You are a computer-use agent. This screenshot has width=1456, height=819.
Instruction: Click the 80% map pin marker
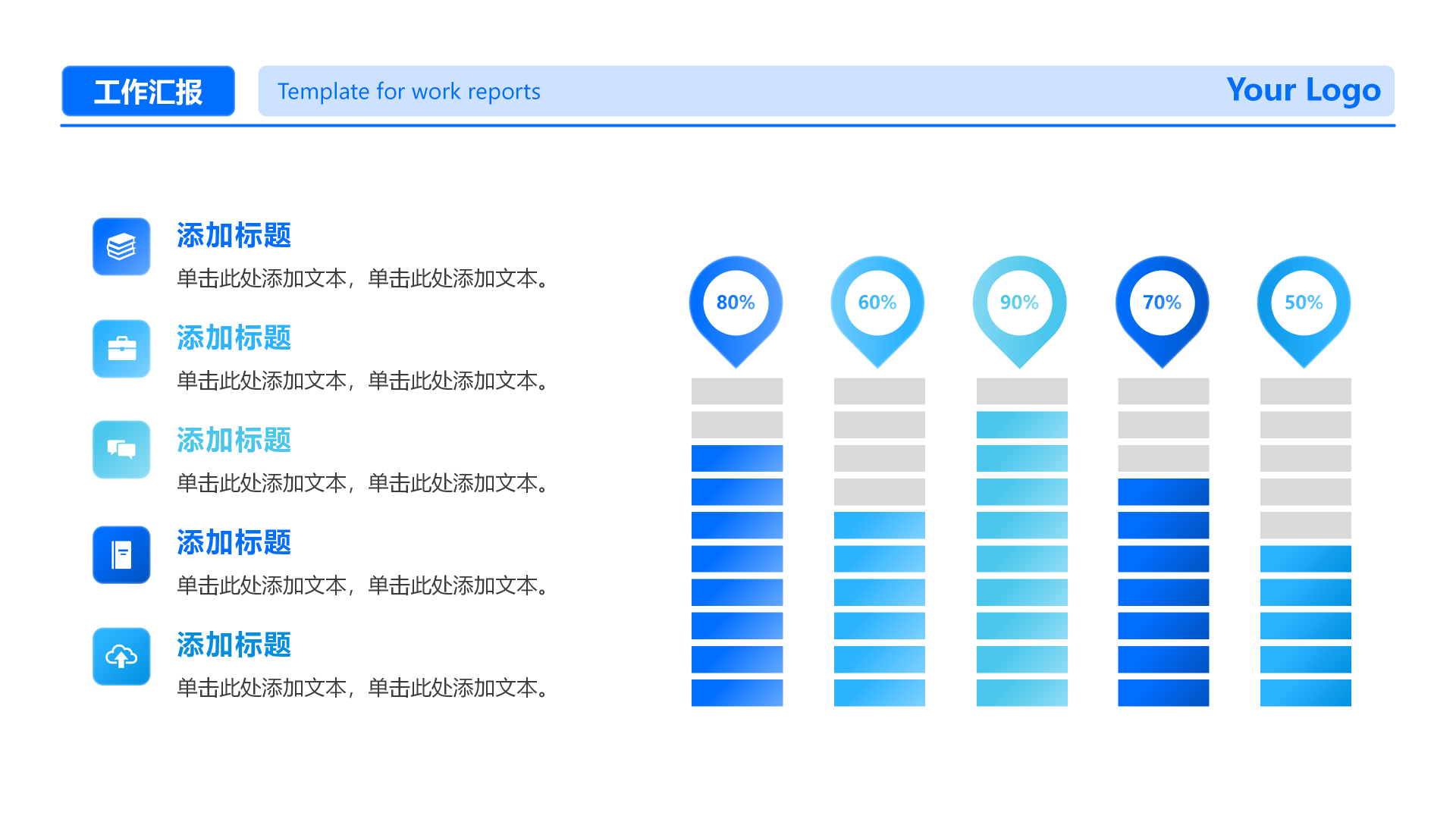736,303
